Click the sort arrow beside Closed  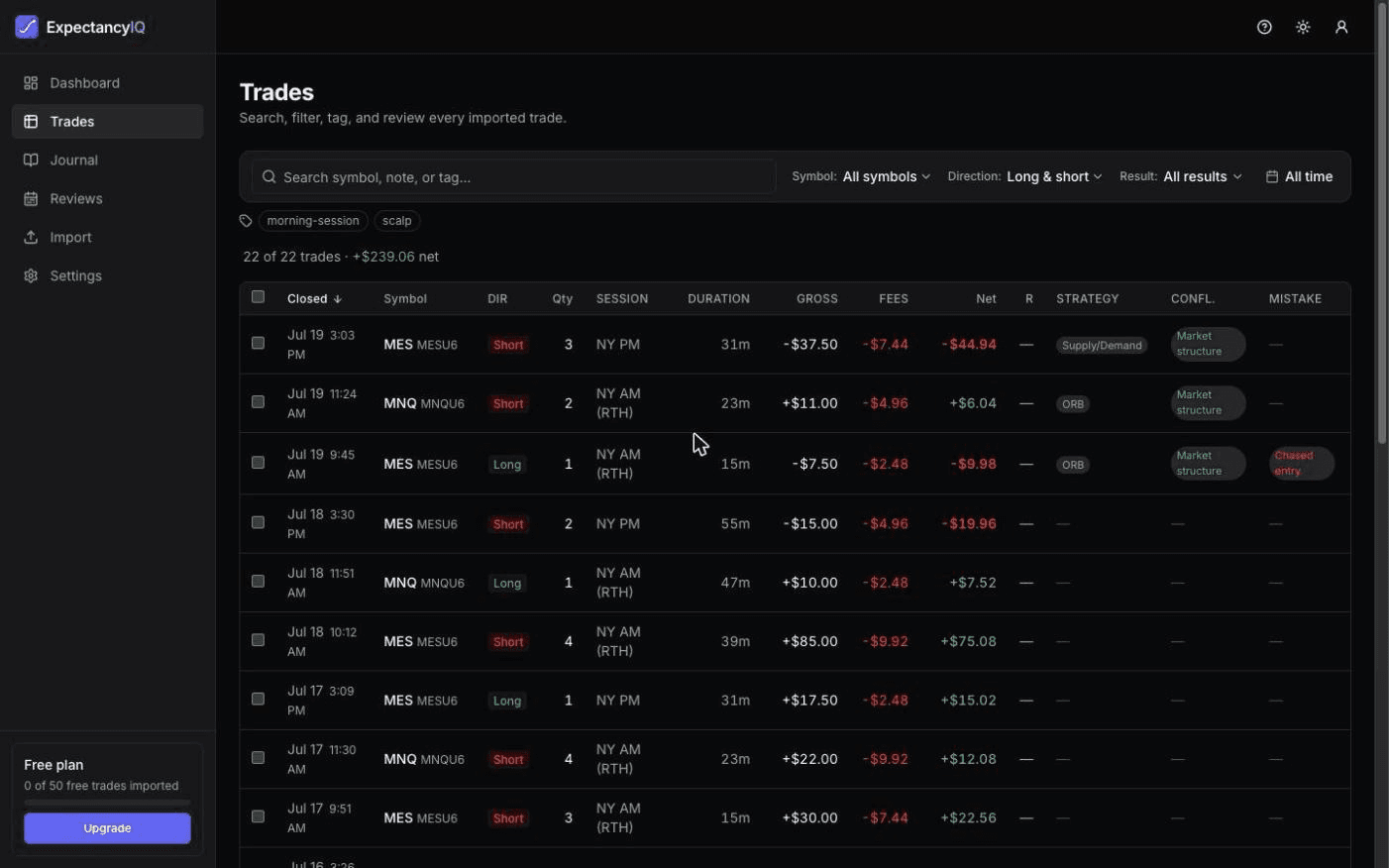pyautogui.click(x=338, y=299)
